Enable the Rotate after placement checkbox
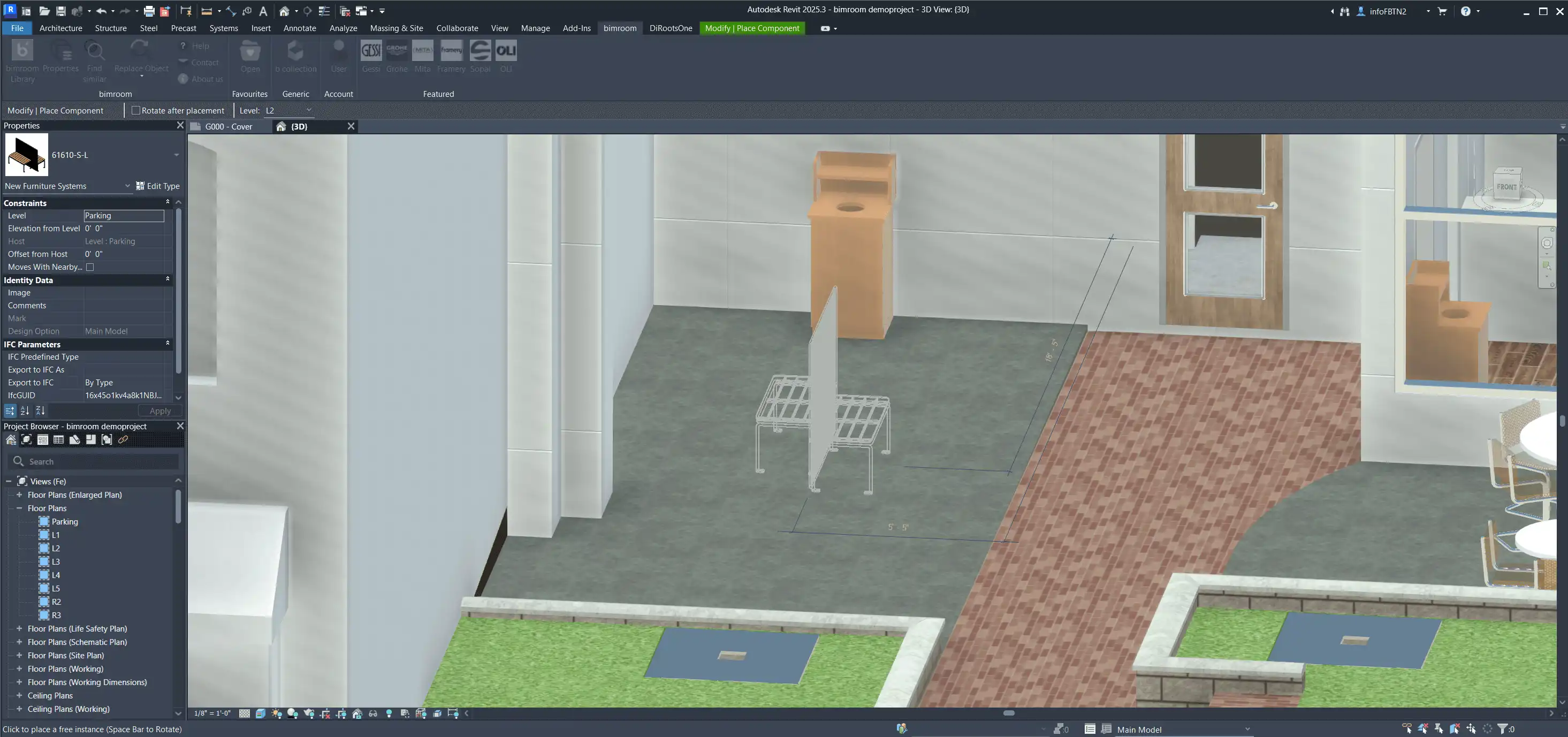Image resolution: width=1568 pixels, height=737 pixels. tap(137, 110)
